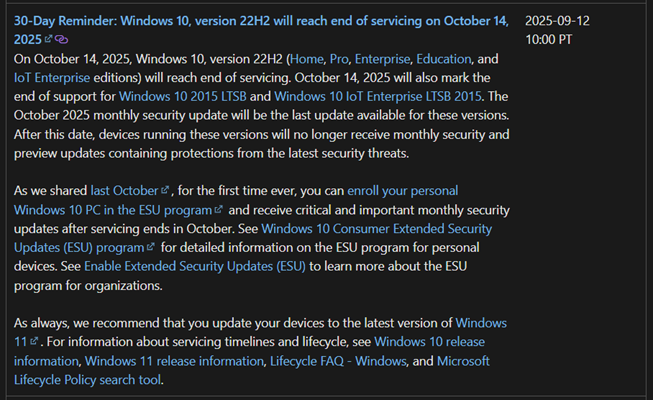The image size is (653, 400).
Task: Click external-link icon after "Updates (ESU) program"
Action: click(151, 248)
